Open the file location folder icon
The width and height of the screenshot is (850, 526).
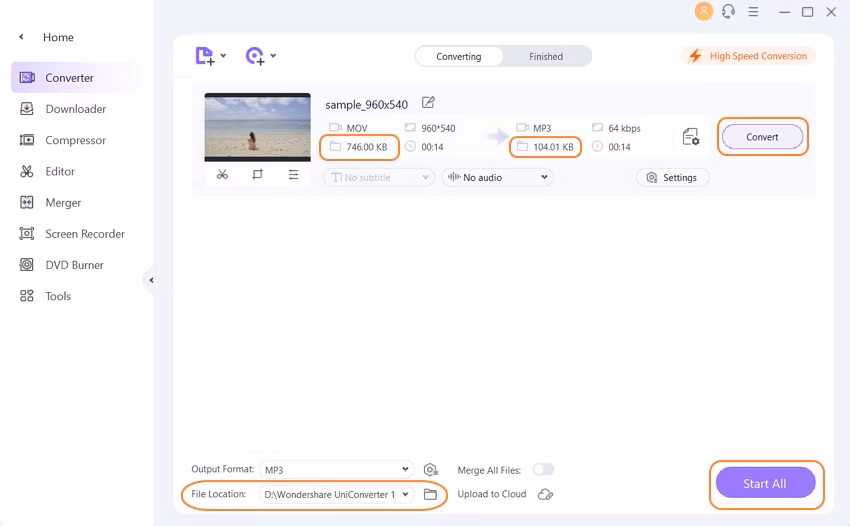tap(431, 494)
